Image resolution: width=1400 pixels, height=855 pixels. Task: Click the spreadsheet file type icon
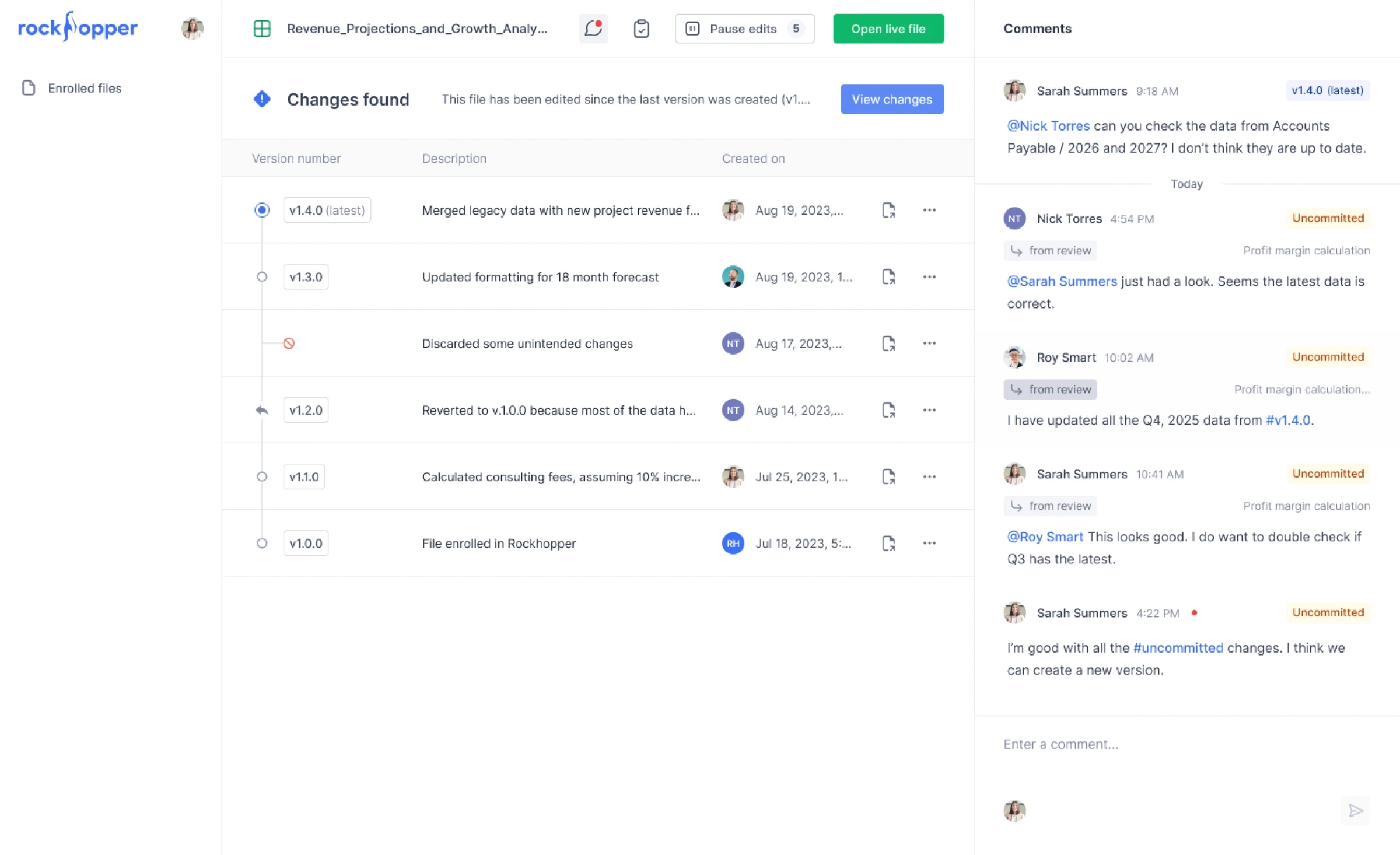[262, 29]
